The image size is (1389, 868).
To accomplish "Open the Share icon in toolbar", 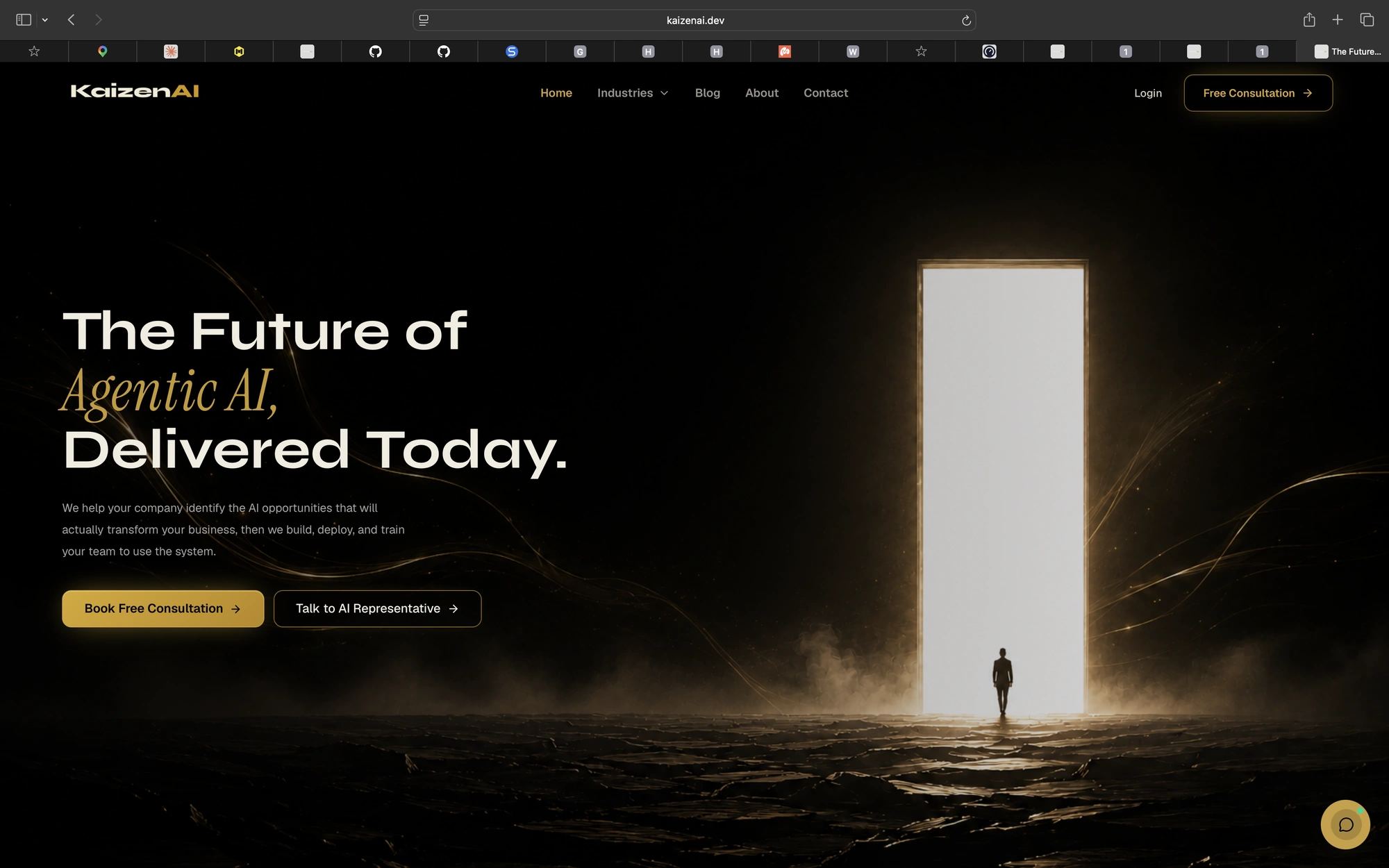I will [1309, 19].
